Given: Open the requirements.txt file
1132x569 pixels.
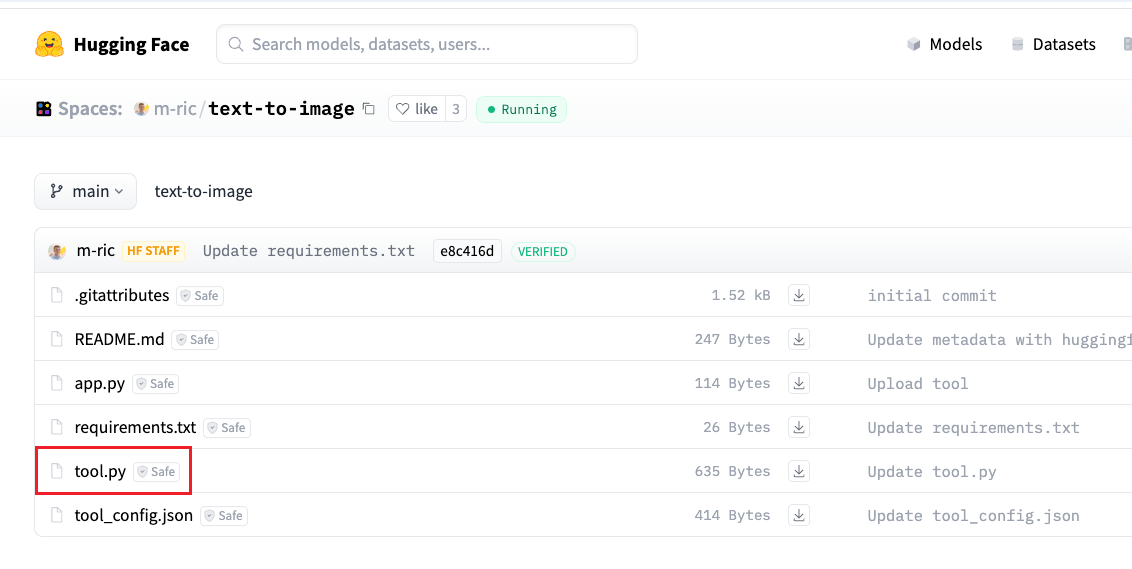Looking at the screenshot, I should click(135, 427).
